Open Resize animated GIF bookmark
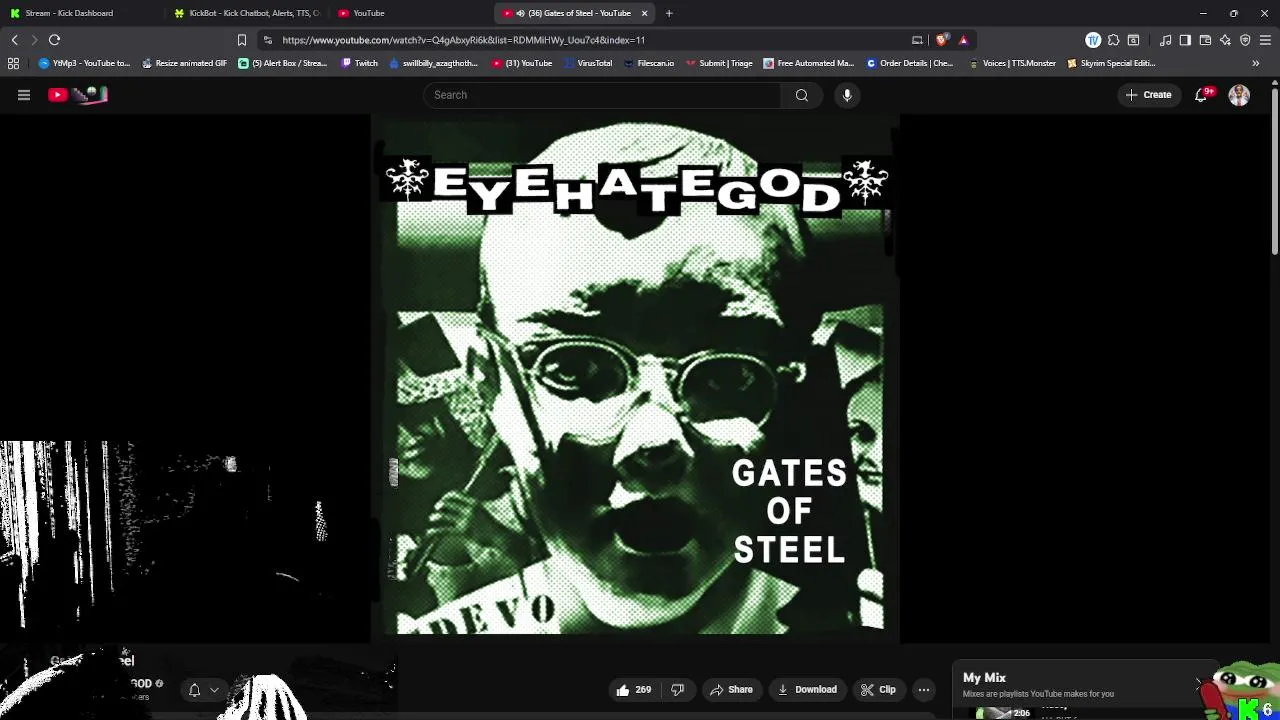Image resolution: width=1280 pixels, height=720 pixels. coord(184,63)
